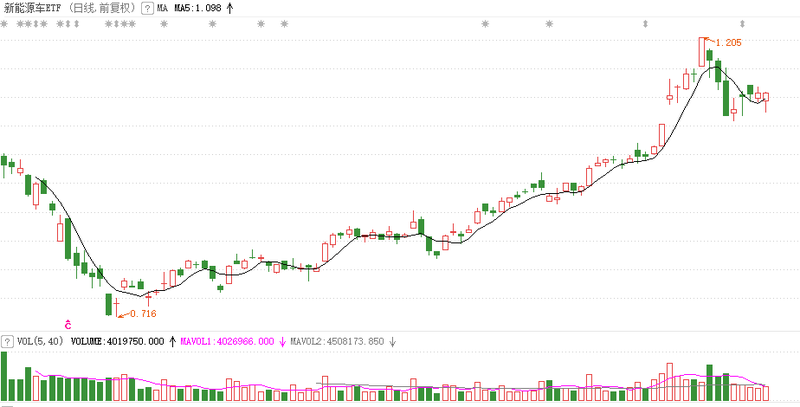Click the down arrow after the MAVOL2 value
Image resolution: width=800 pixels, height=407 pixels.
(x=392, y=341)
